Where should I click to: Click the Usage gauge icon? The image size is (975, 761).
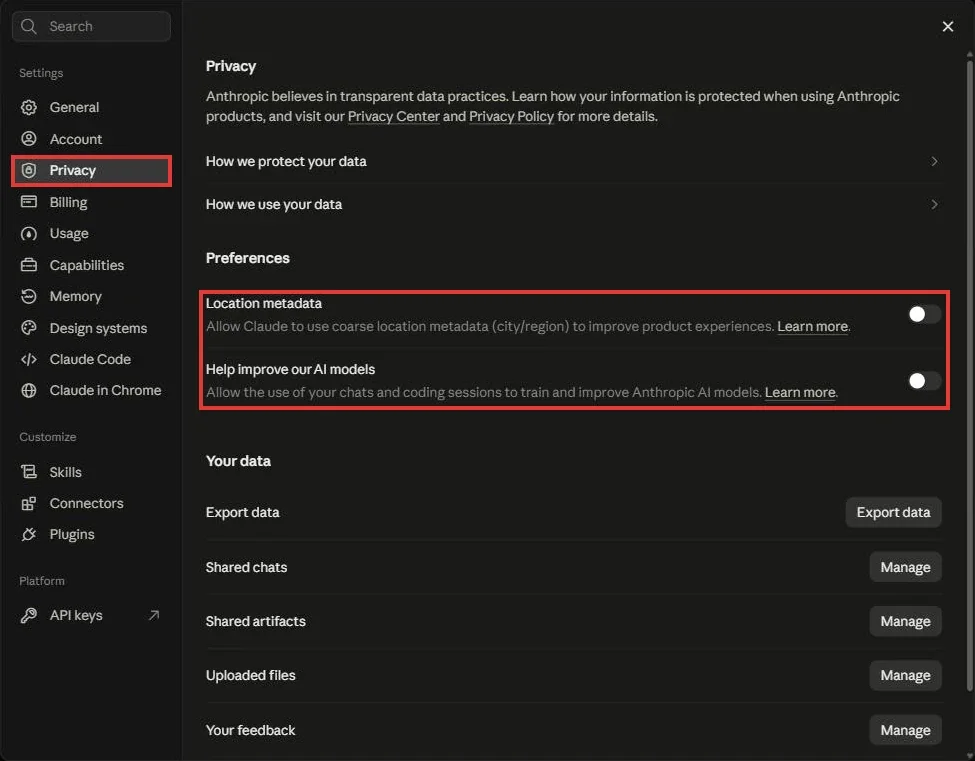(29, 234)
